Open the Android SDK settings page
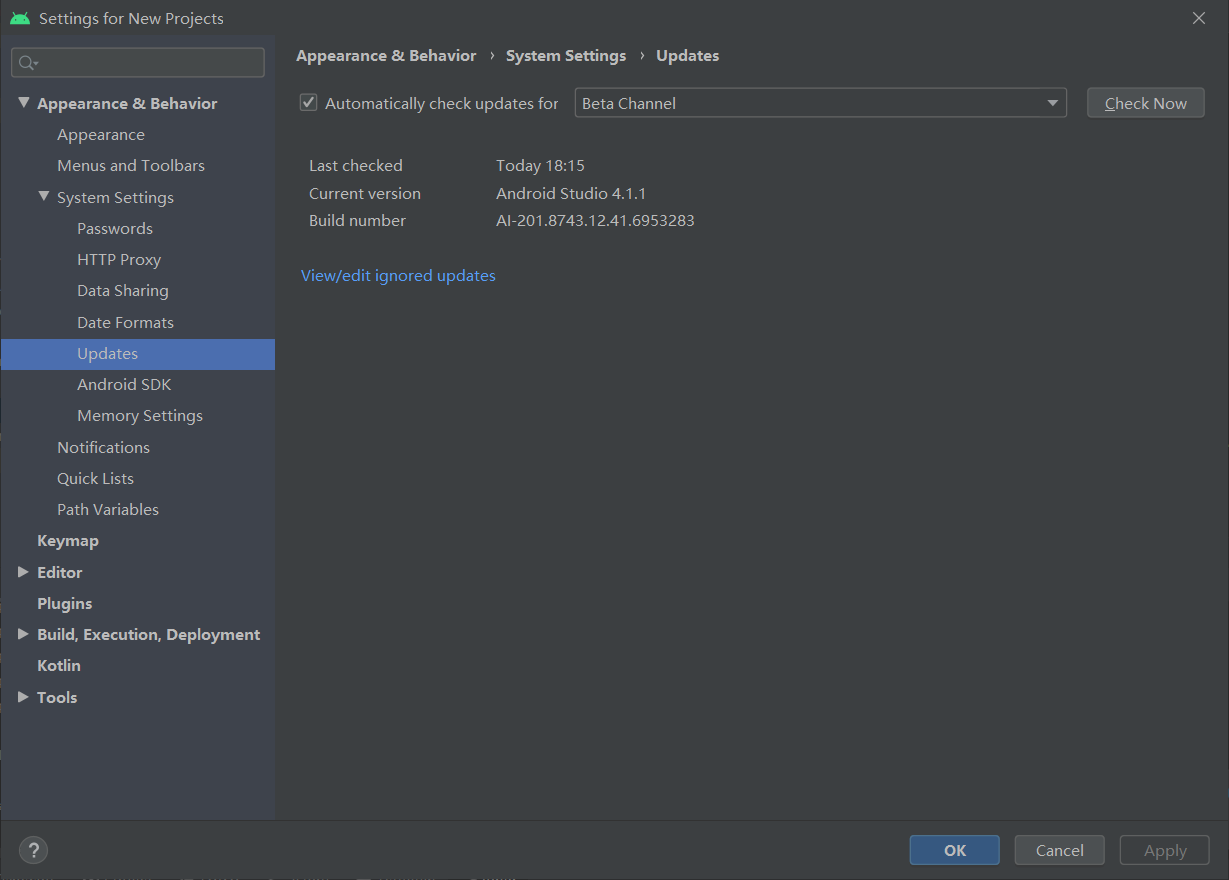This screenshot has height=880, width=1229. click(124, 384)
